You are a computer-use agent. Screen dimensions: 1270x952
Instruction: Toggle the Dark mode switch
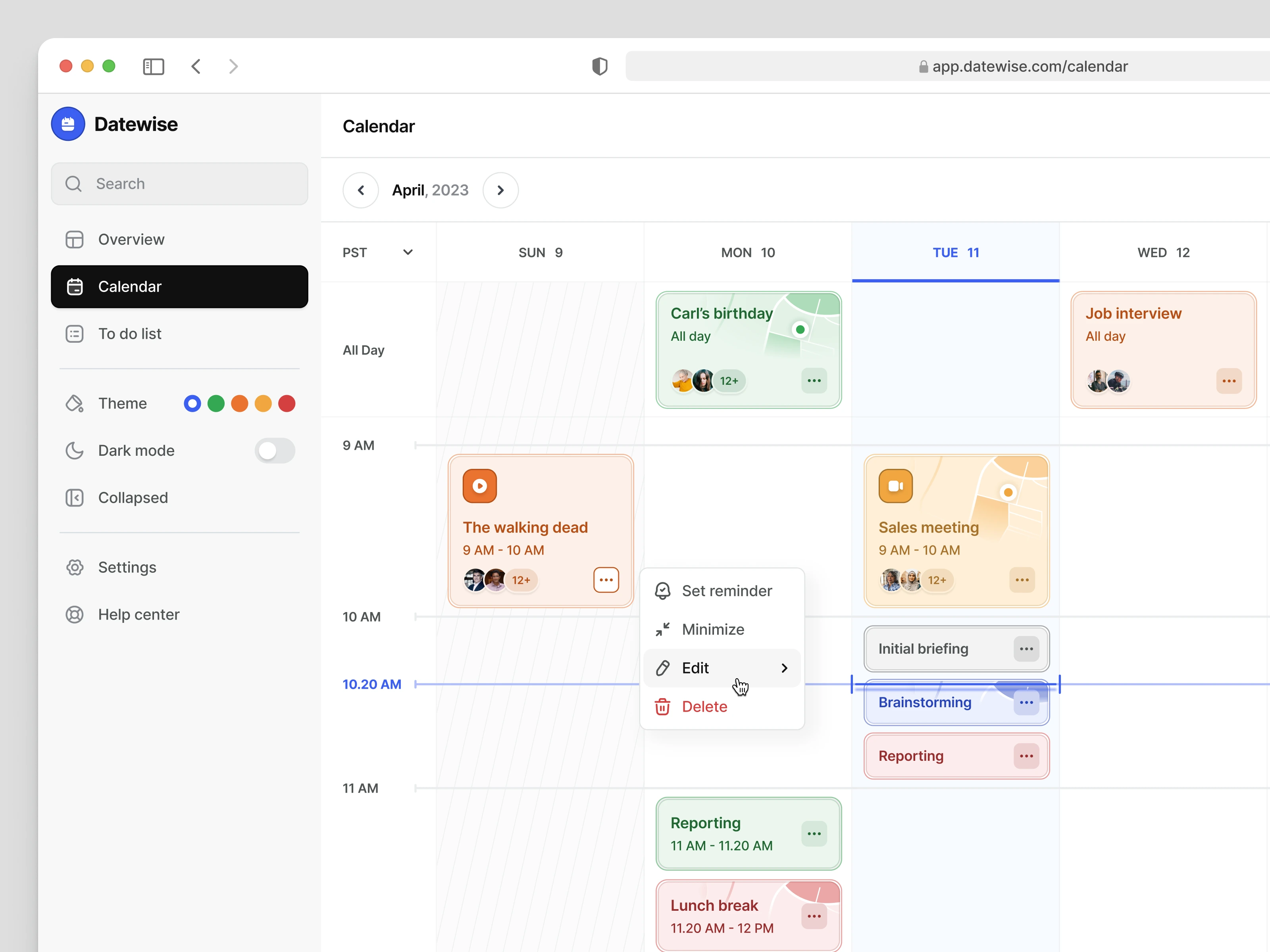[275, 451]
